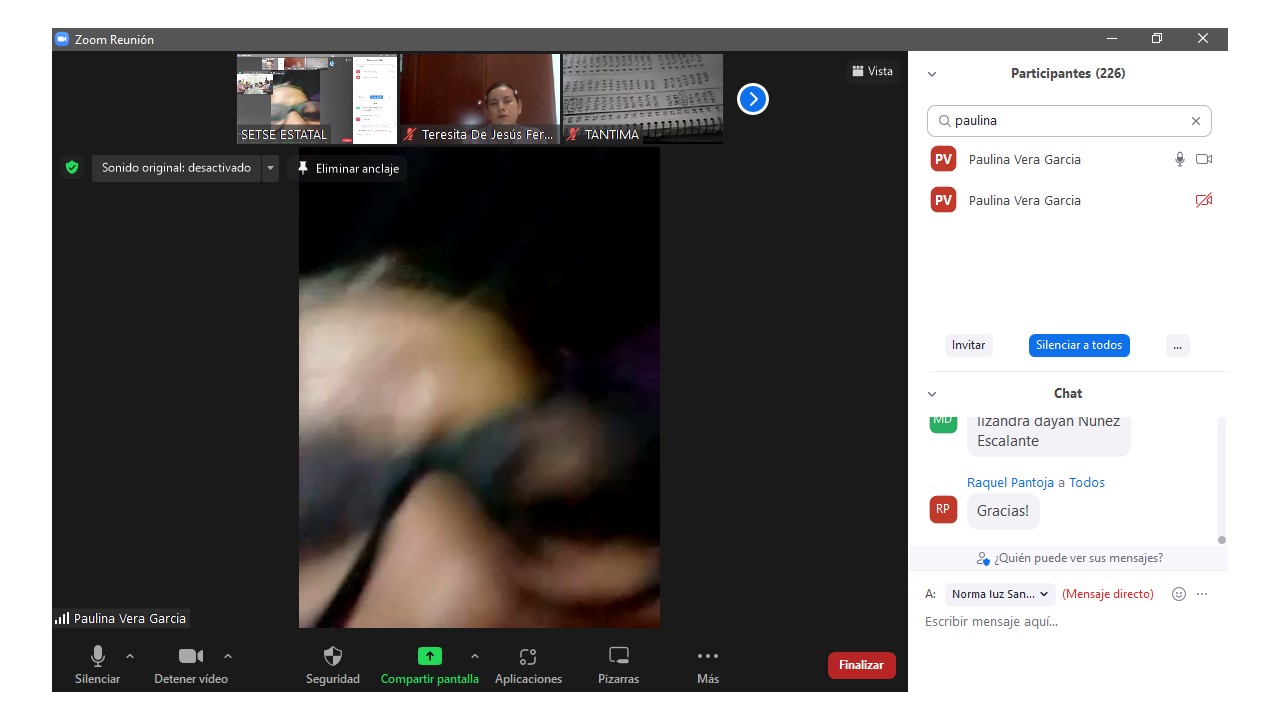Click camera icon of first Paulina Vera Garcia
Screen dimensions: 1280x720
[x=1204, y=159]
